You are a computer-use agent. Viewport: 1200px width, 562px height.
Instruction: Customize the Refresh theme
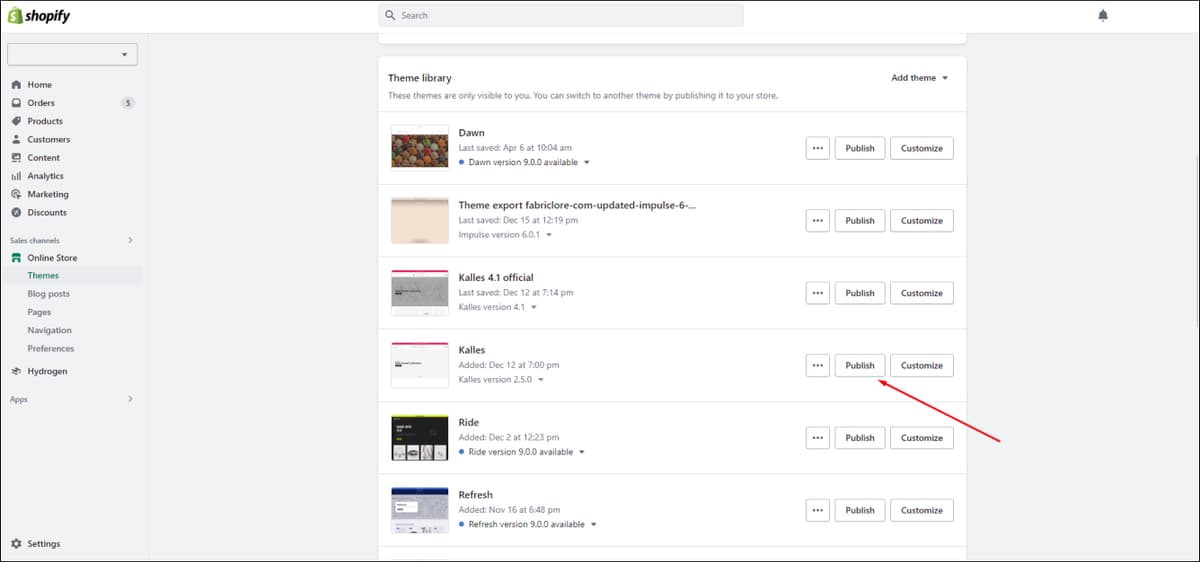921,510
